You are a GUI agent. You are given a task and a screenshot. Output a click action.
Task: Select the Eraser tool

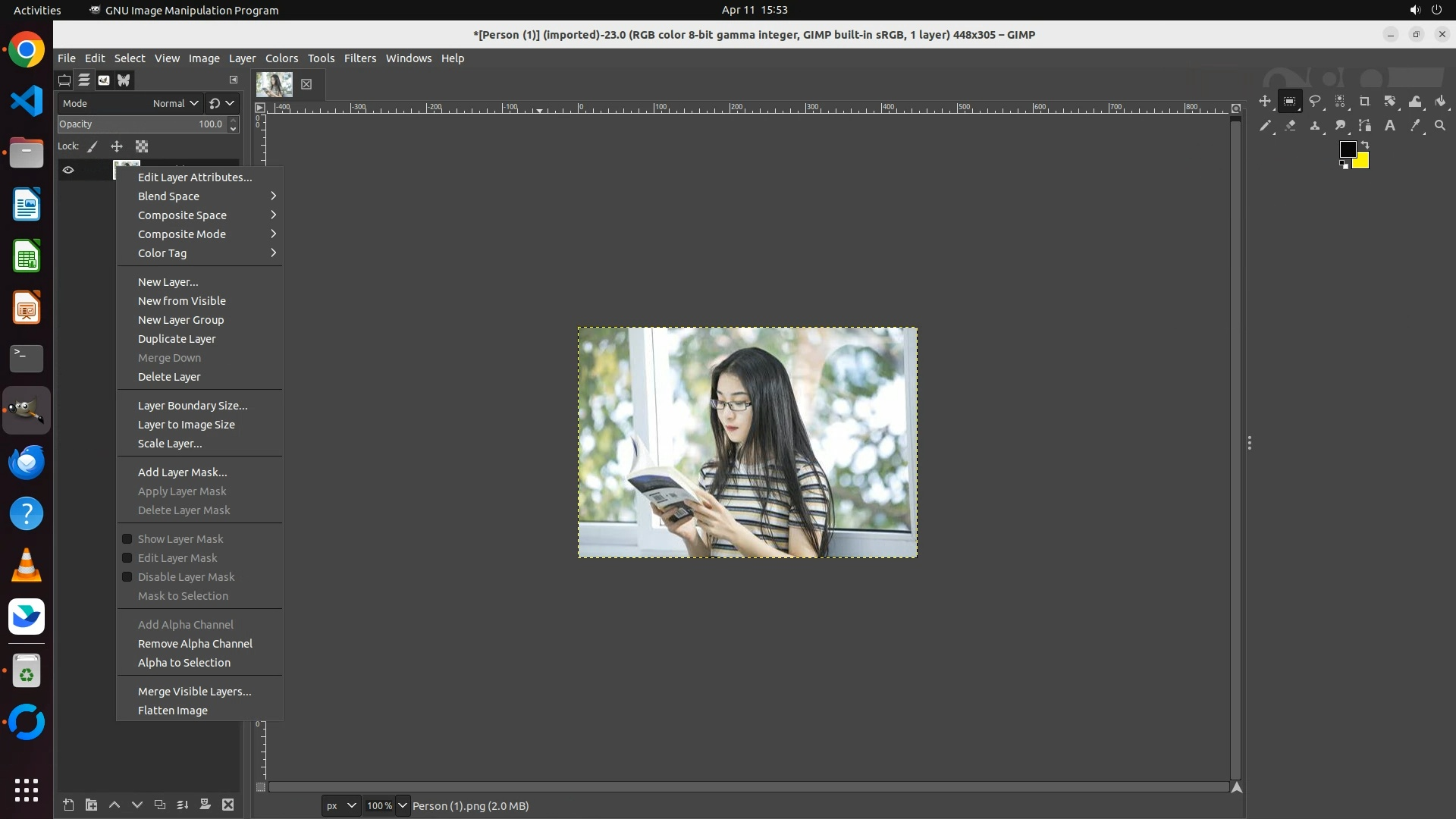coord(1290,126)
